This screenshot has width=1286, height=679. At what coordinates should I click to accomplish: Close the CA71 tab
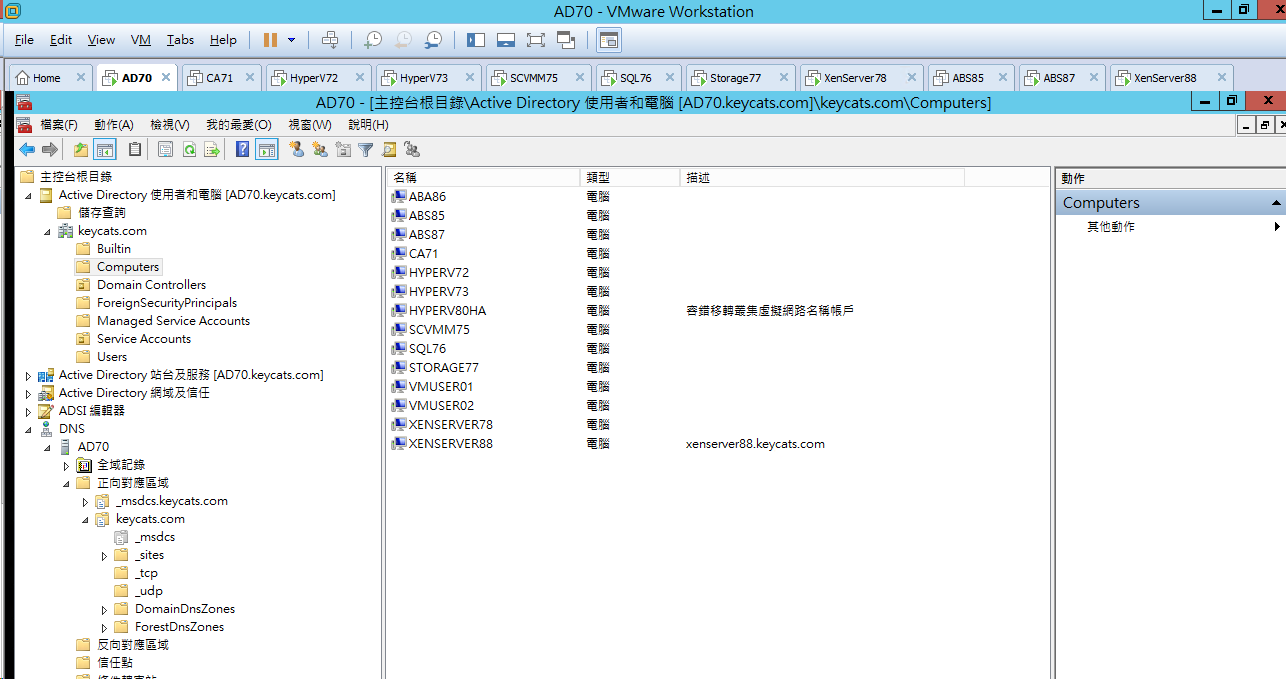point(250,78)
